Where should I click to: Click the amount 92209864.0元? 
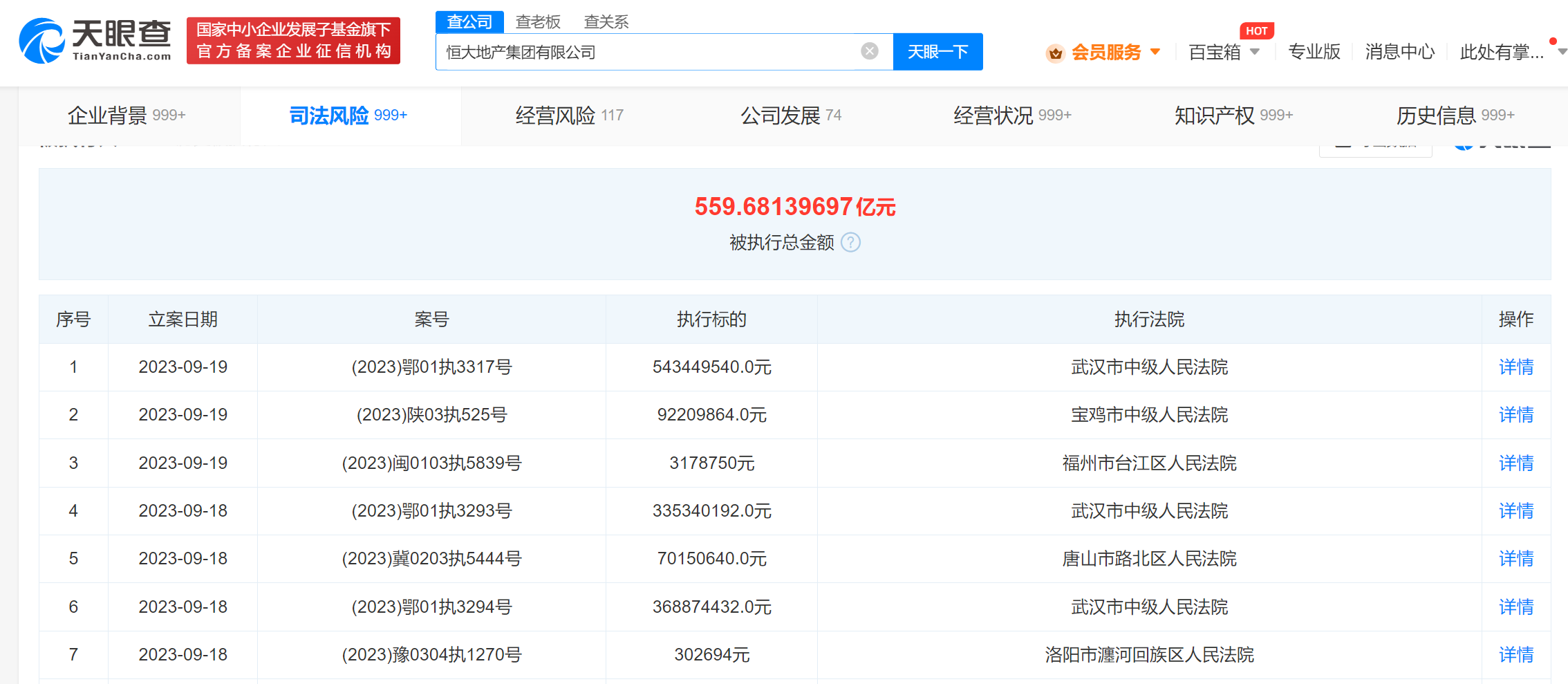click(712, 415)
